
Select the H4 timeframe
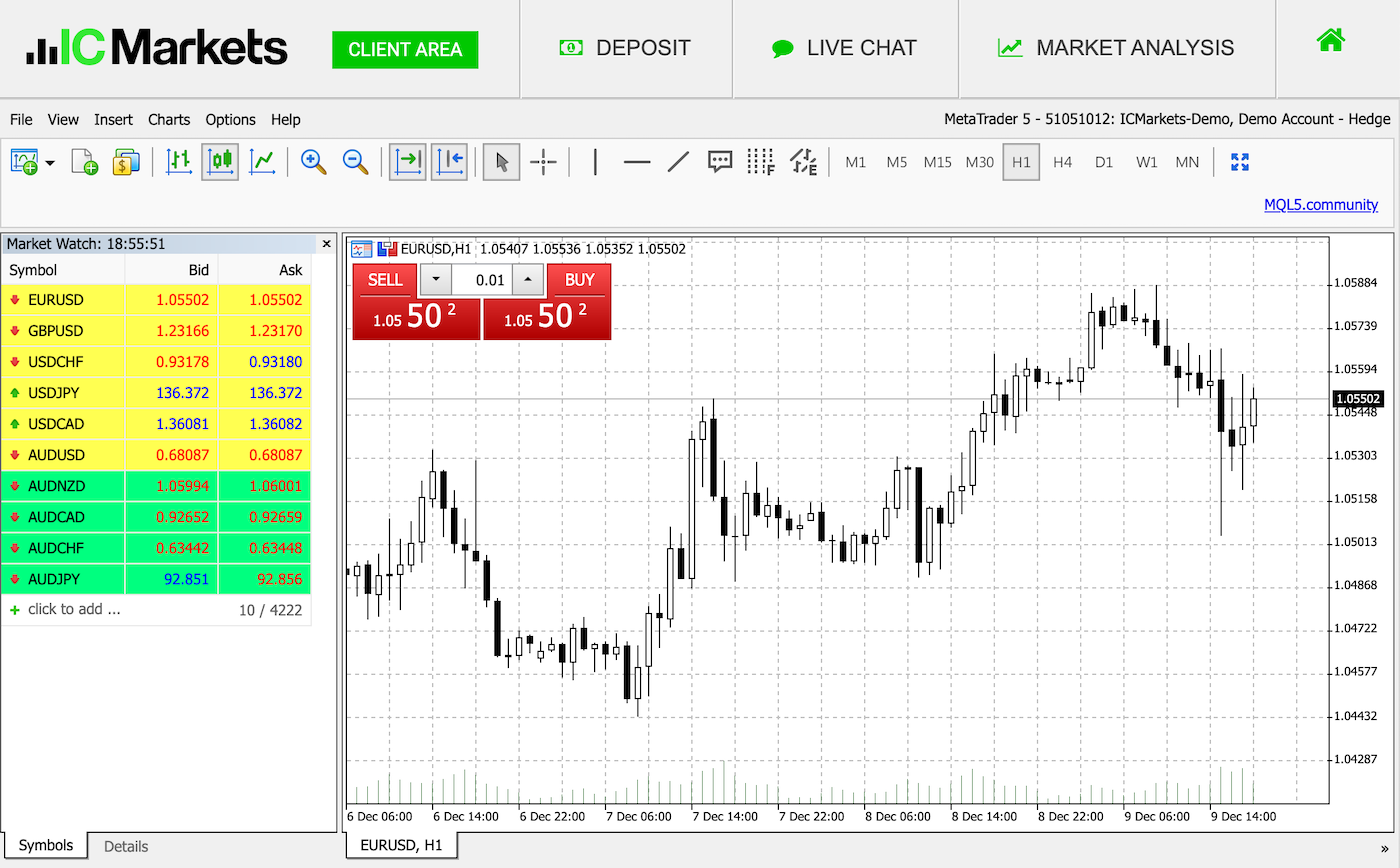(x=1062, y=162)
